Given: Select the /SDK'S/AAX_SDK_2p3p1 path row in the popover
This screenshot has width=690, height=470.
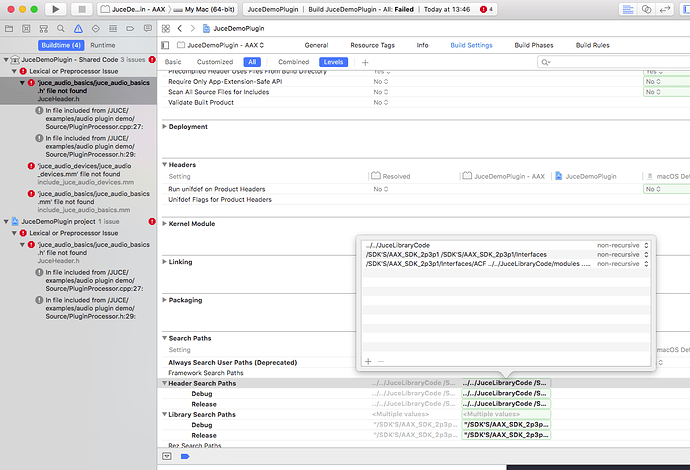Looking at the screenshot, I should pos(505,254).
